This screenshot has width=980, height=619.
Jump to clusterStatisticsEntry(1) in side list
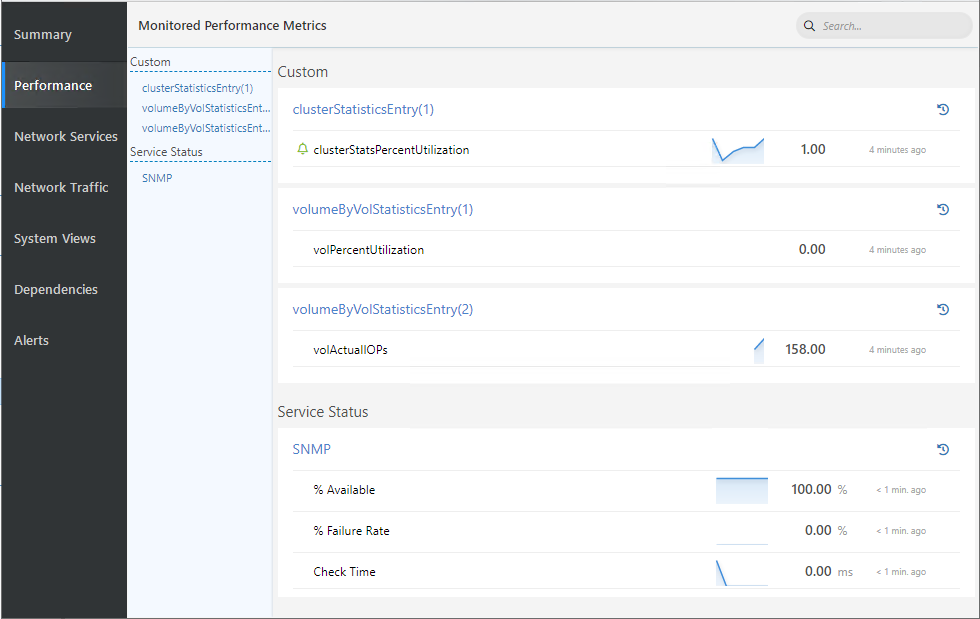(x=198, y=88)
